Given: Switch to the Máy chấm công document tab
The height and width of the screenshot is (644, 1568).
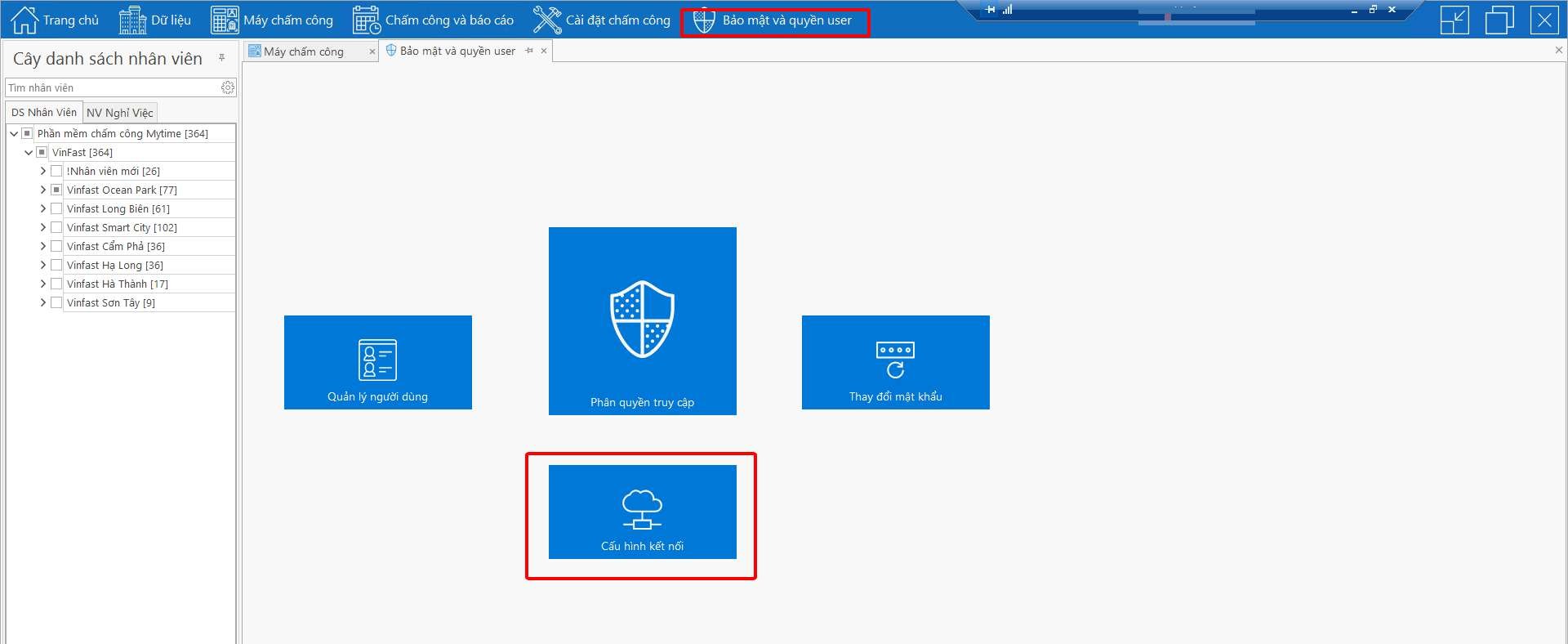Looking at the screenshot, I should [x=304, y=51].
